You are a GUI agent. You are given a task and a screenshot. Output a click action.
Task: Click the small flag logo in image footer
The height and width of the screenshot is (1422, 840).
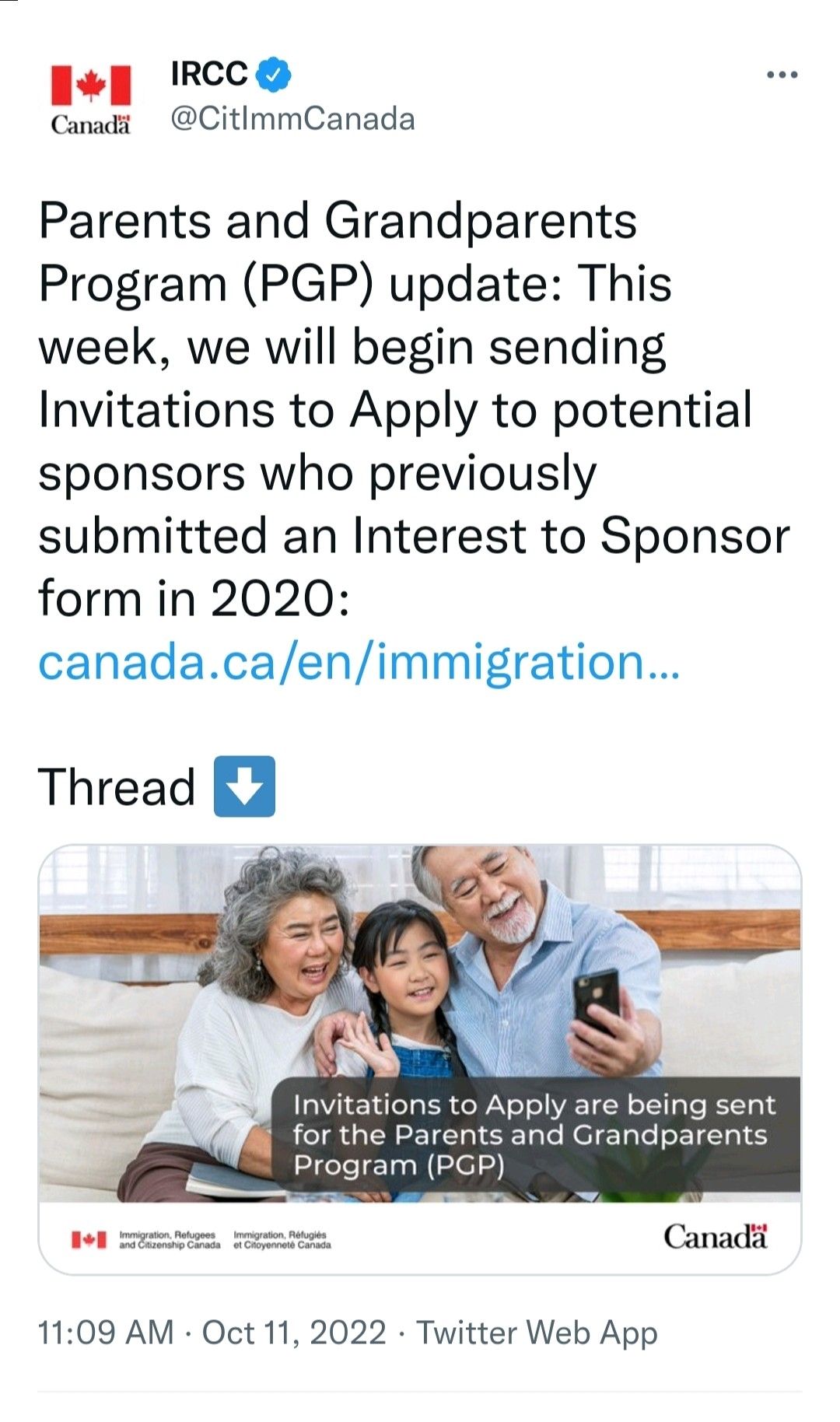coord(89,1239)
